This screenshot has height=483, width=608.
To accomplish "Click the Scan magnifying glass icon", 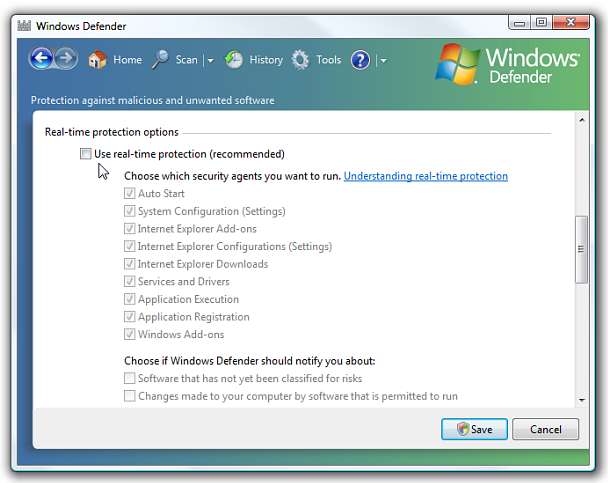I will (x=160, y=59).
